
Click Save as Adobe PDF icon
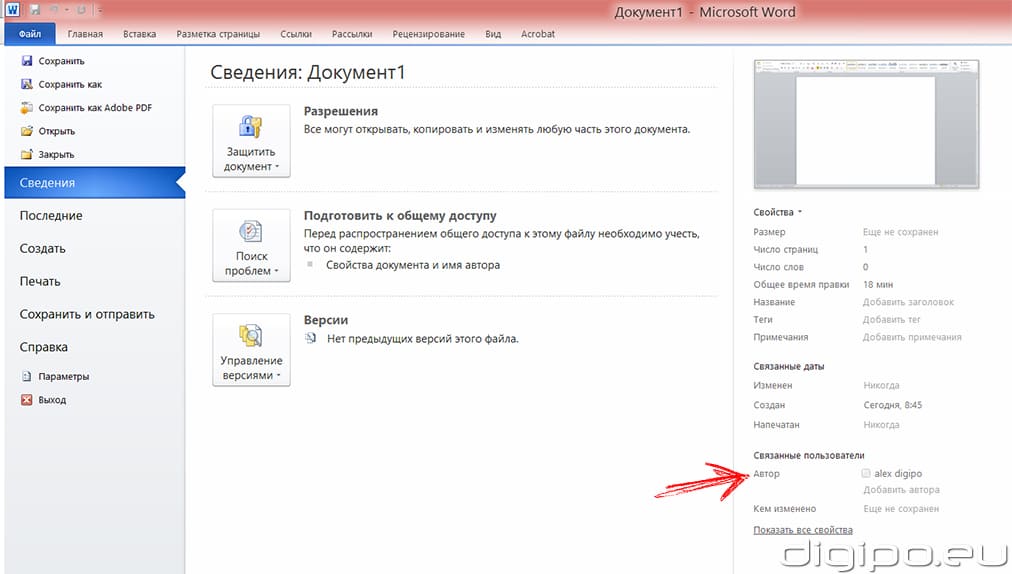[27, 108]
